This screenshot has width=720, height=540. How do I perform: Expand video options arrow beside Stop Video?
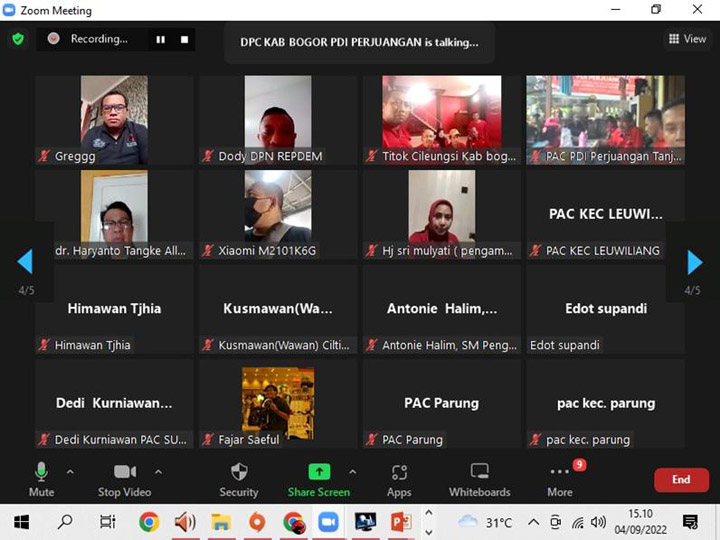158,472
